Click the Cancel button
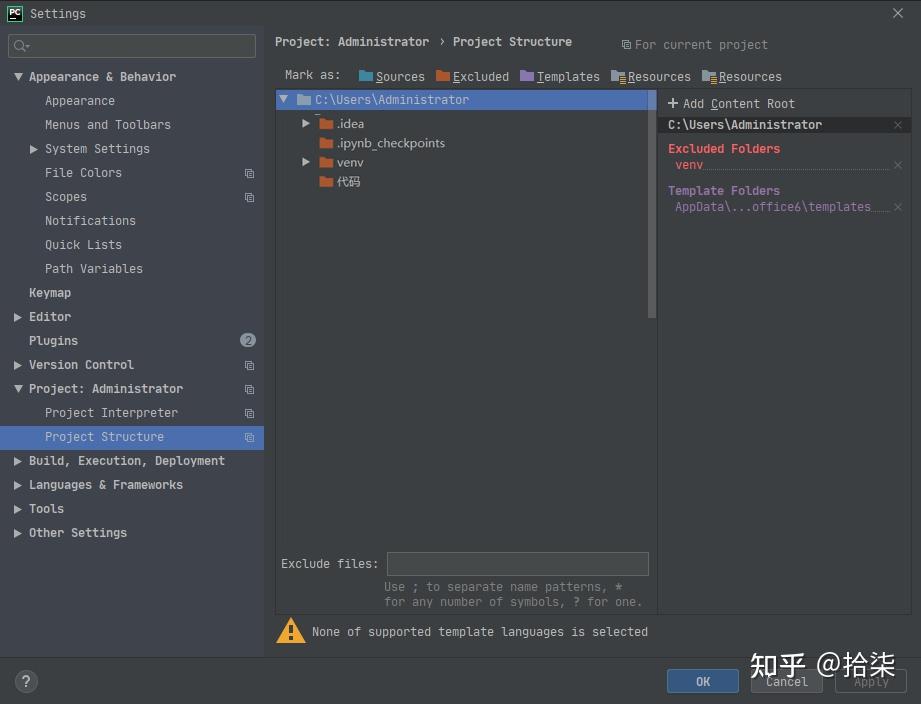Viewport: 921px width, 704px height. click(x=786, y=681)
